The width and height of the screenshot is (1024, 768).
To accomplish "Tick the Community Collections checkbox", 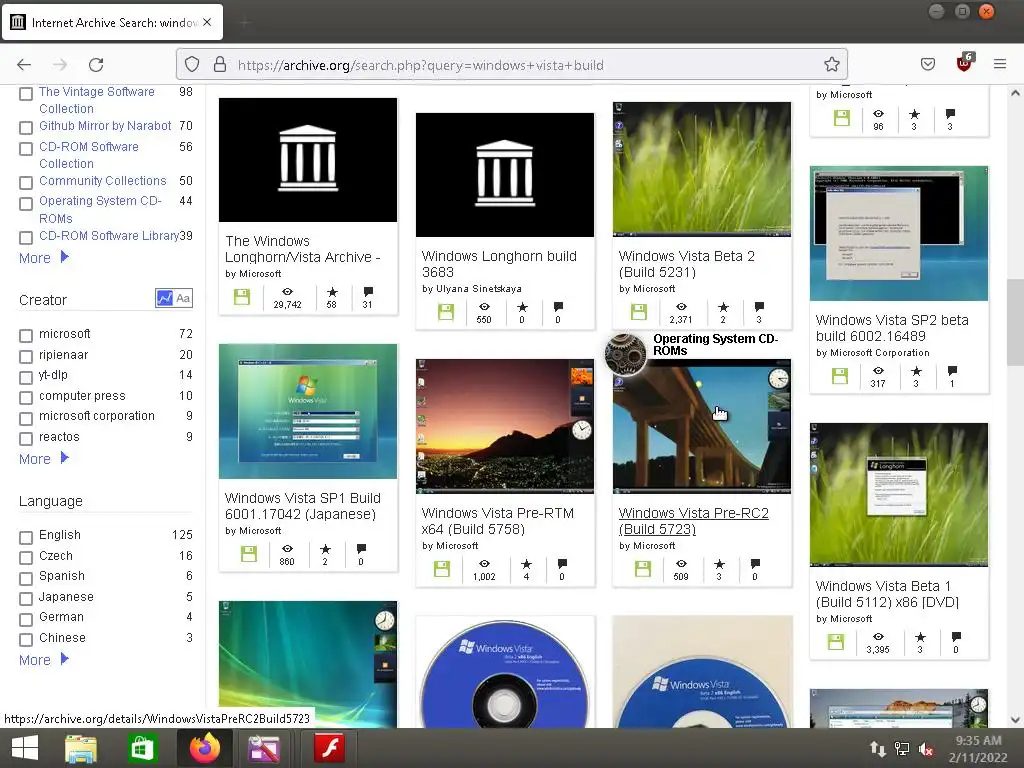I will click(25, 182).
